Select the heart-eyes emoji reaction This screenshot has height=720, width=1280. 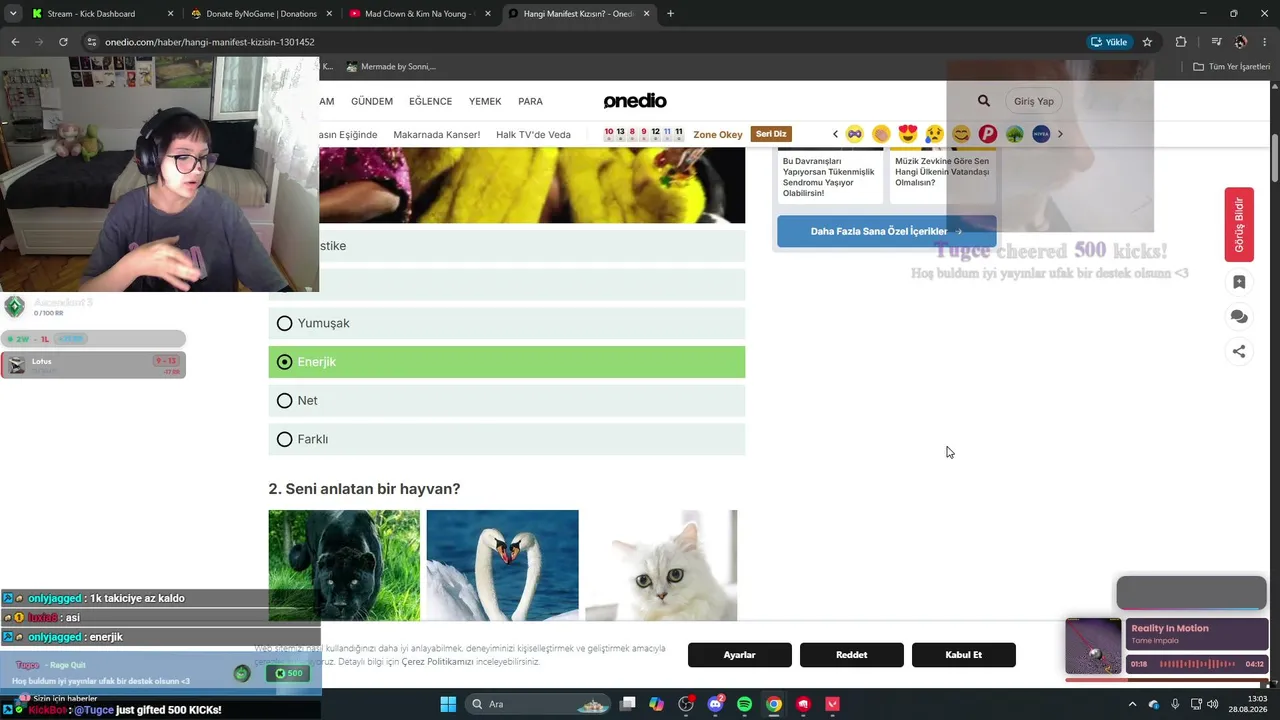908,134
